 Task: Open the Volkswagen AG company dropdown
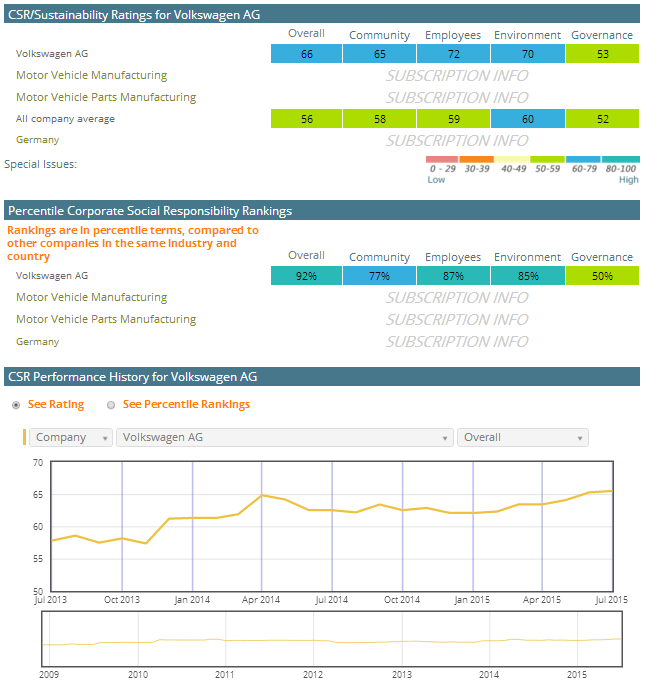tap(285, 437)
